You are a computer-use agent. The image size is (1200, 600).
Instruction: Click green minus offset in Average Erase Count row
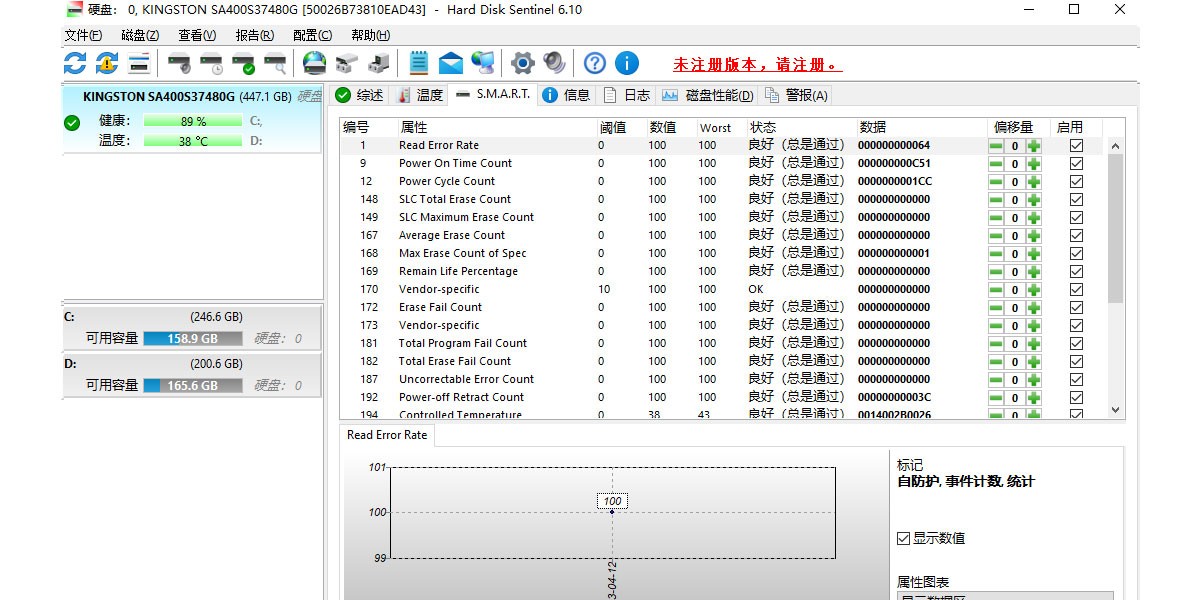(x=996, y=236)
